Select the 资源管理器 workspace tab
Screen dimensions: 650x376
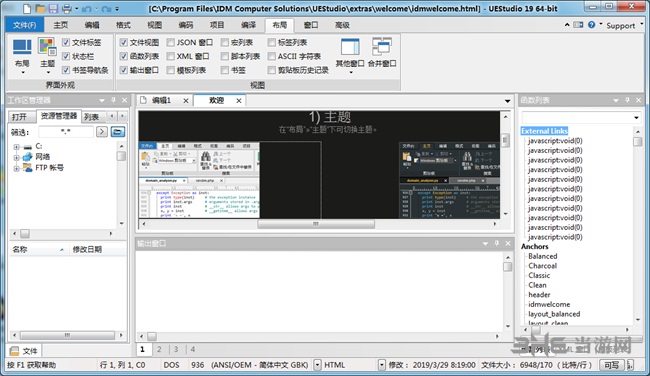(59, 116)
